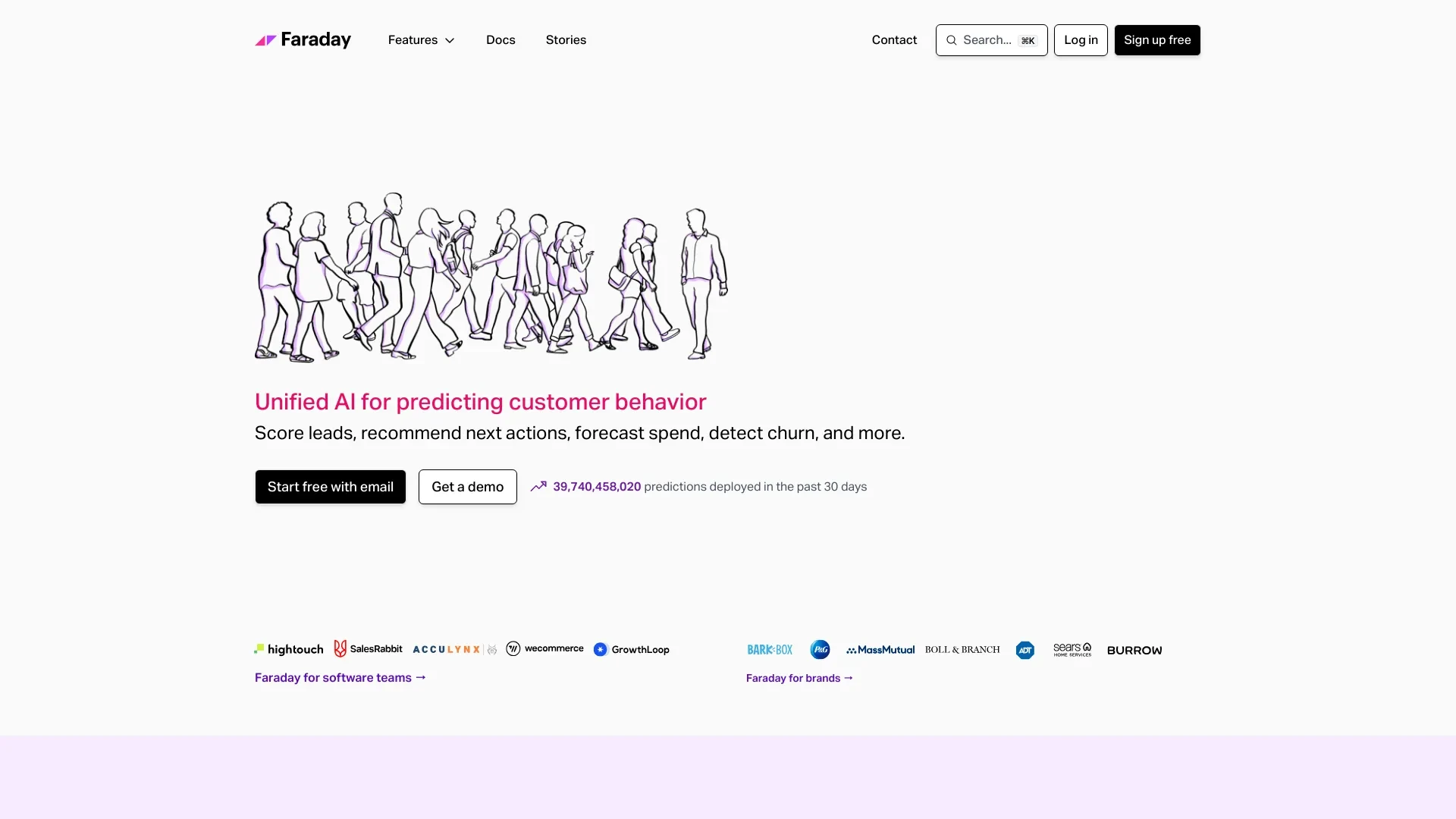Click the search icon in navbar
The height and width of the screenshot is (819, 1456).
pos(952,40)
